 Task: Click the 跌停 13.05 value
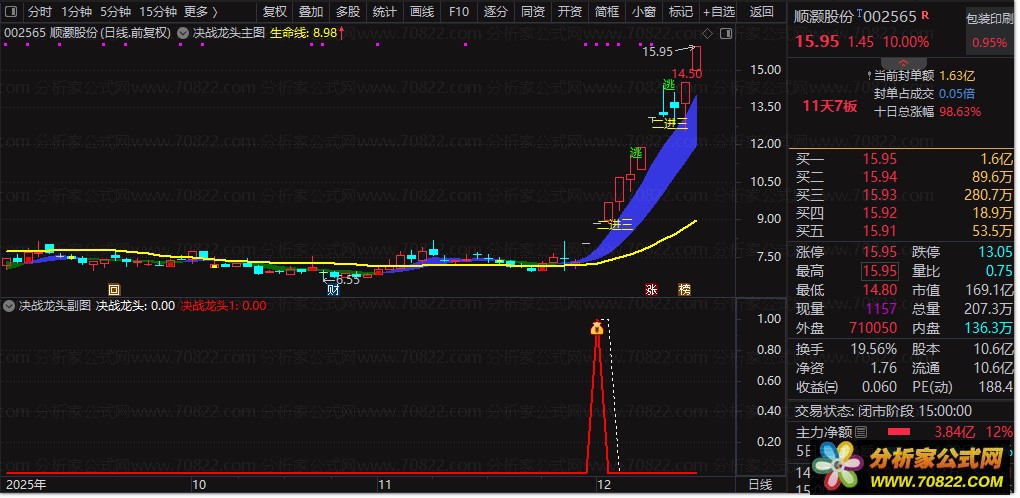995,252
